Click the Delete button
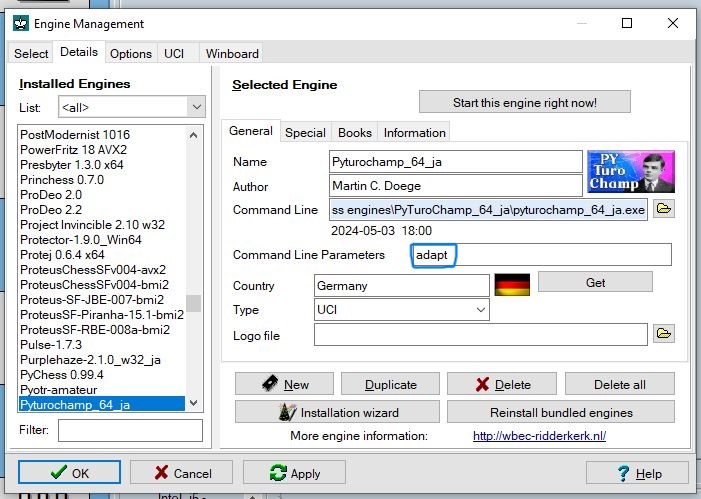Viewport: 701px width, 499px height. click(x=502, y=384)
